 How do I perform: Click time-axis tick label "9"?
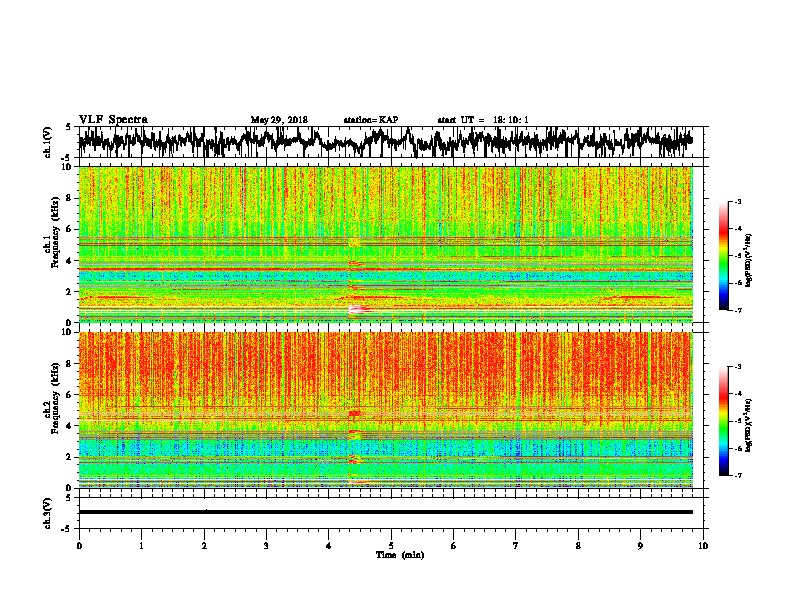point(640,546)
